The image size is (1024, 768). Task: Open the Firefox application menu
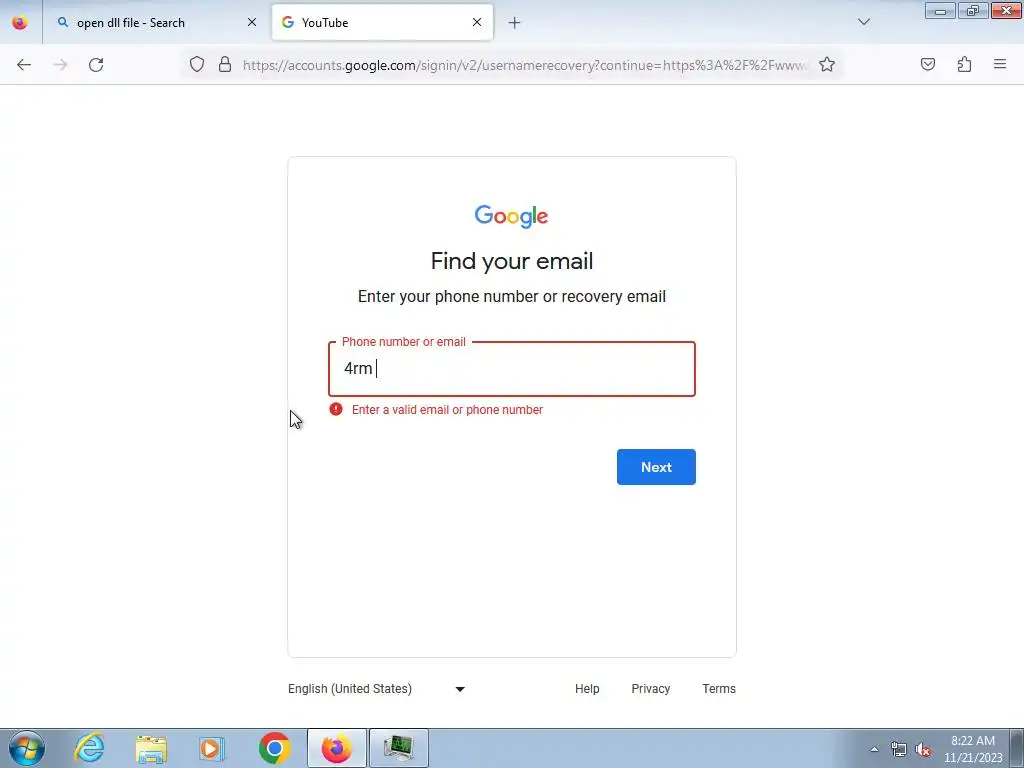coord(1000,64)
